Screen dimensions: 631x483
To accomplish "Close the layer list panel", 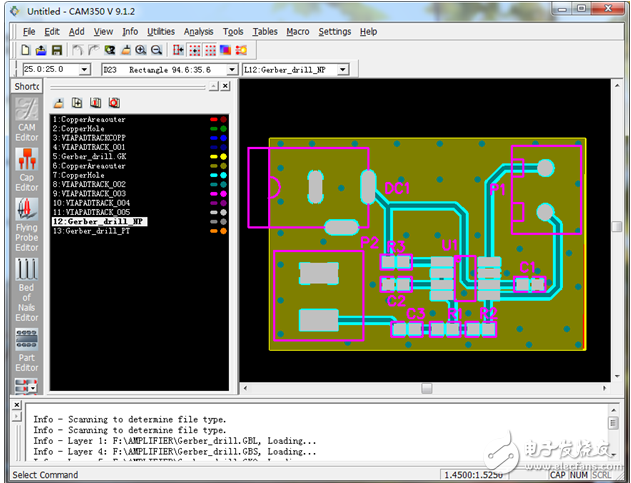I will pyautogui.click(x=227, y=87).
